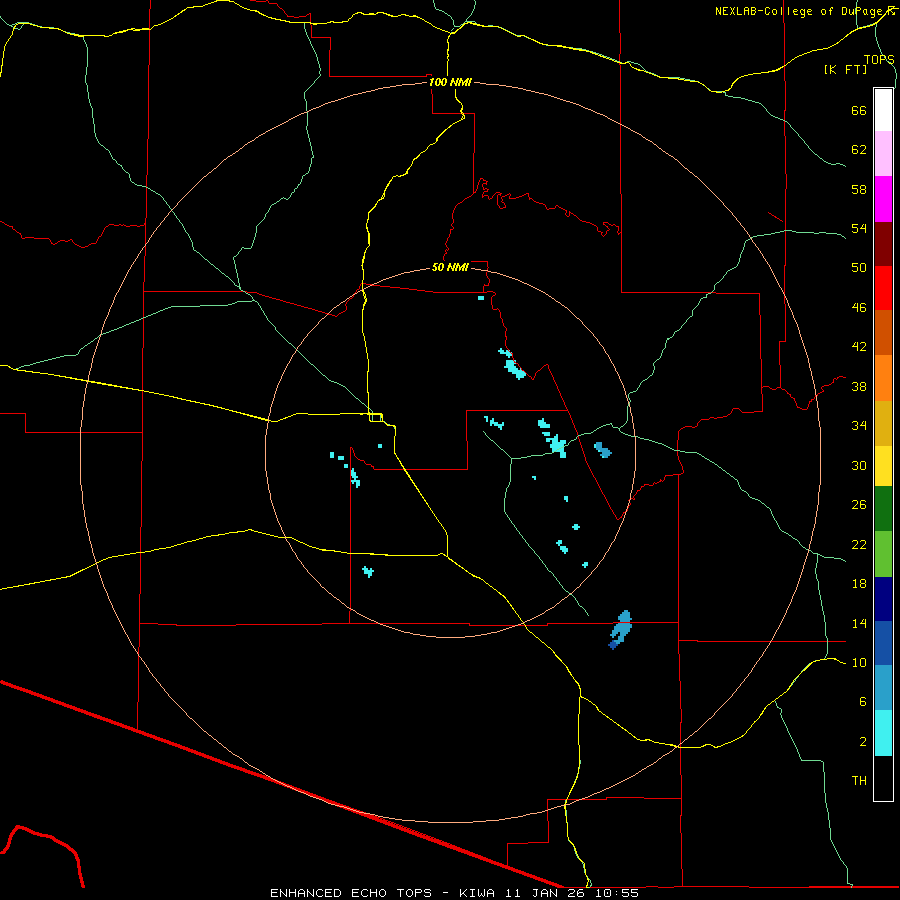This screenshot has width=900, height=900.
Task: Click the white swatch on the tops scale
Action: (883, 110)
